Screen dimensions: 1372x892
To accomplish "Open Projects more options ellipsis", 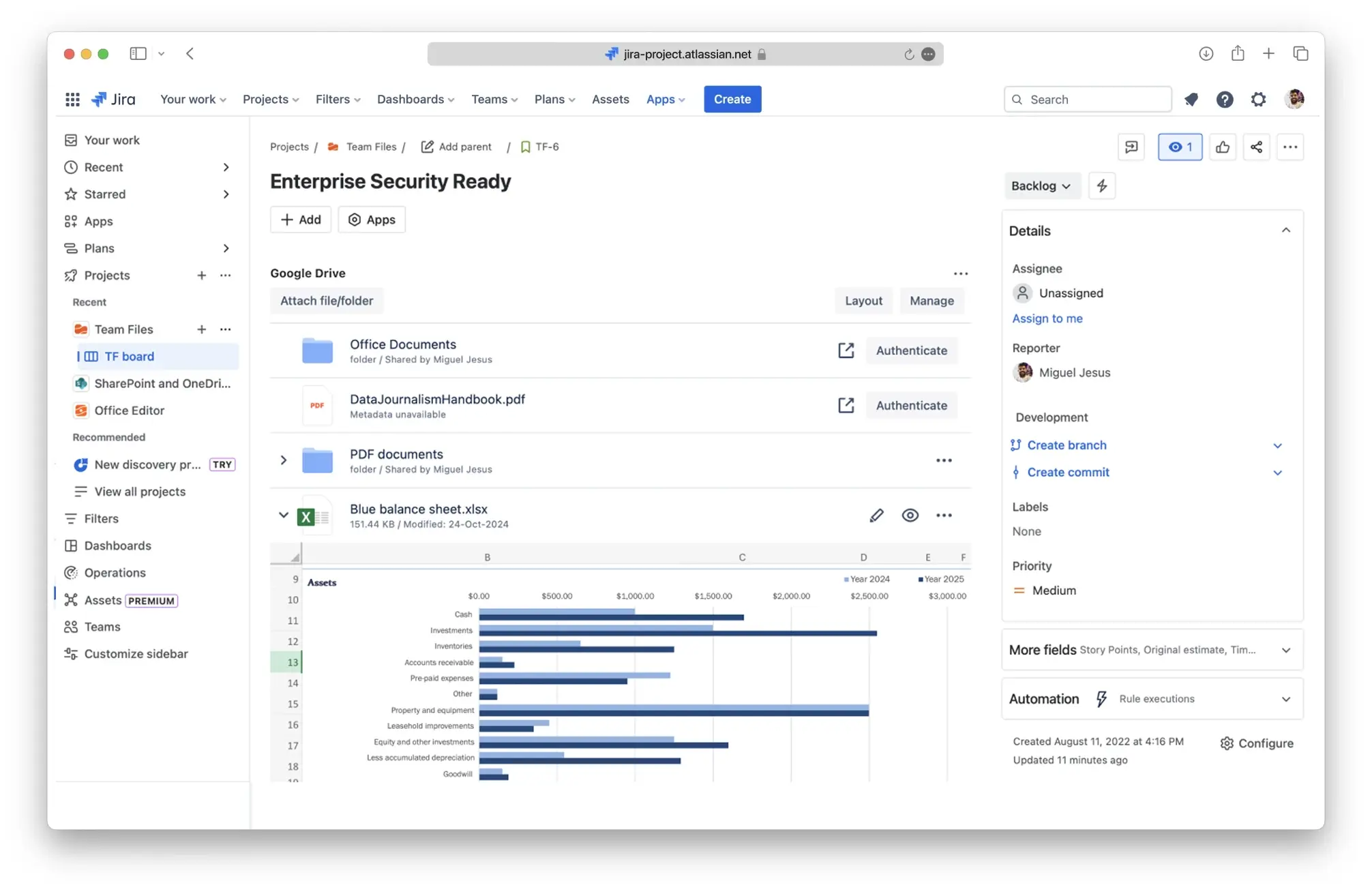I will tap(226, 276).
